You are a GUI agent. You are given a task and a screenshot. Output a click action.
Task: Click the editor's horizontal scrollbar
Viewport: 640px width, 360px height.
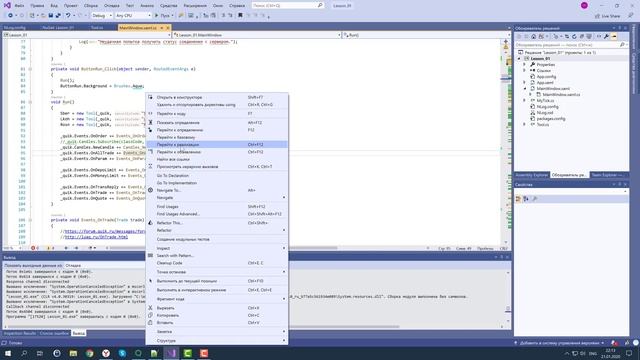(224, 248)
